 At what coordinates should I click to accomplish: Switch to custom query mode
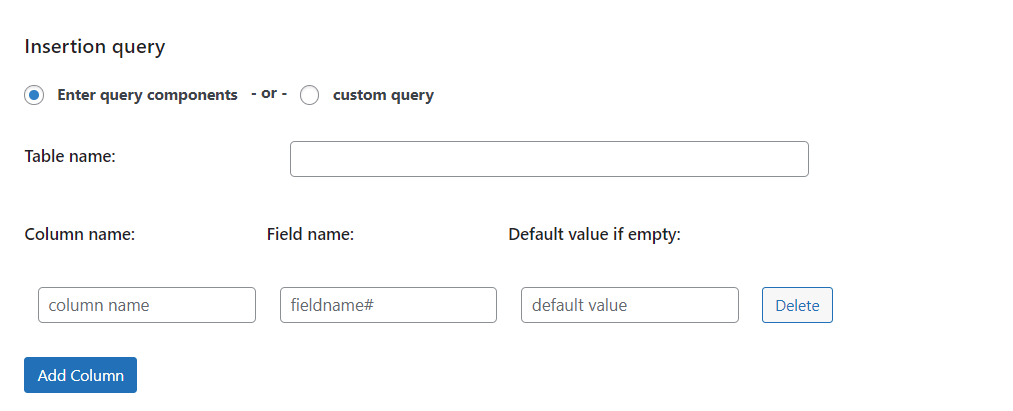310,96
